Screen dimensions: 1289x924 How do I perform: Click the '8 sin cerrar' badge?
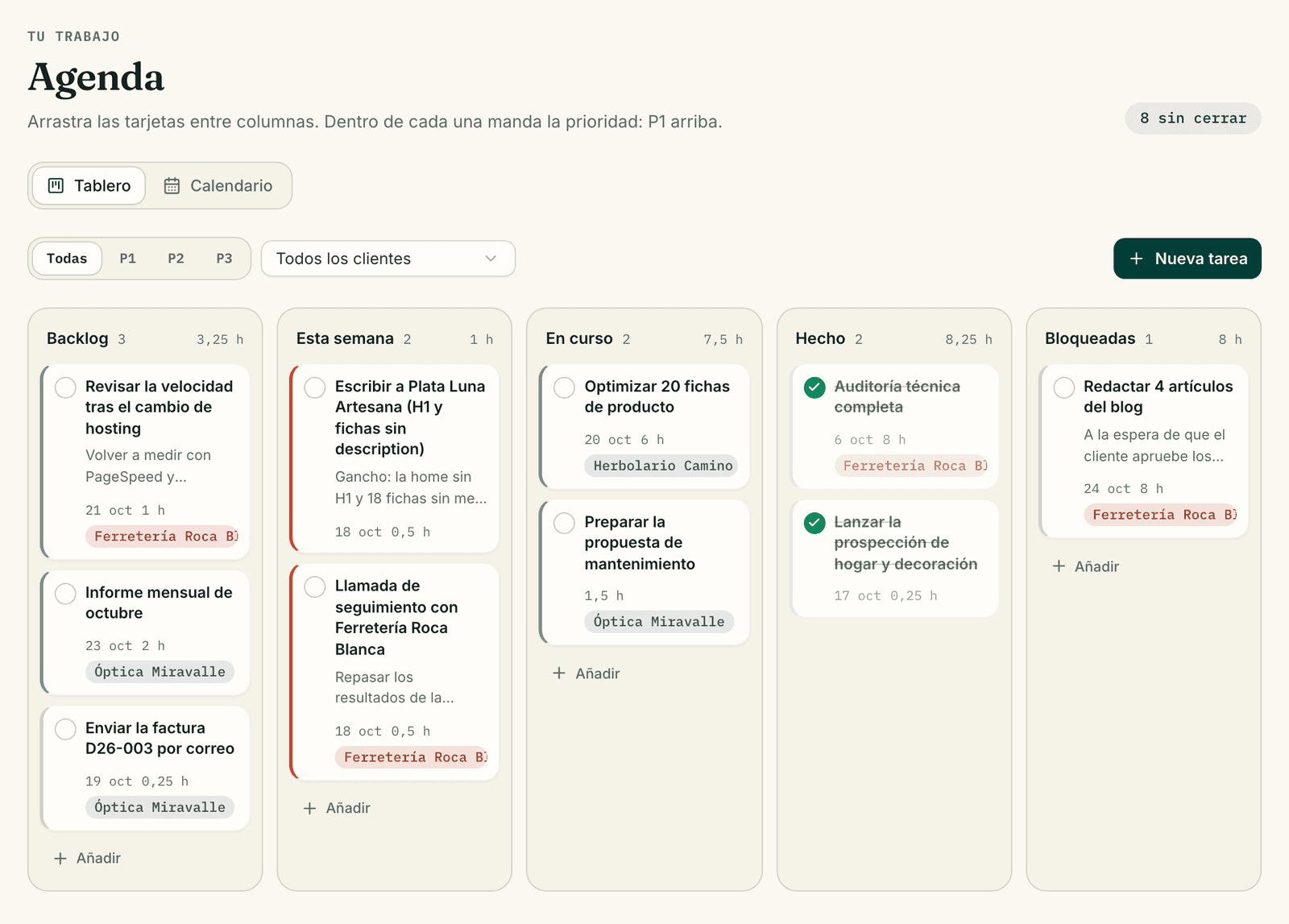click(1193, 118)
